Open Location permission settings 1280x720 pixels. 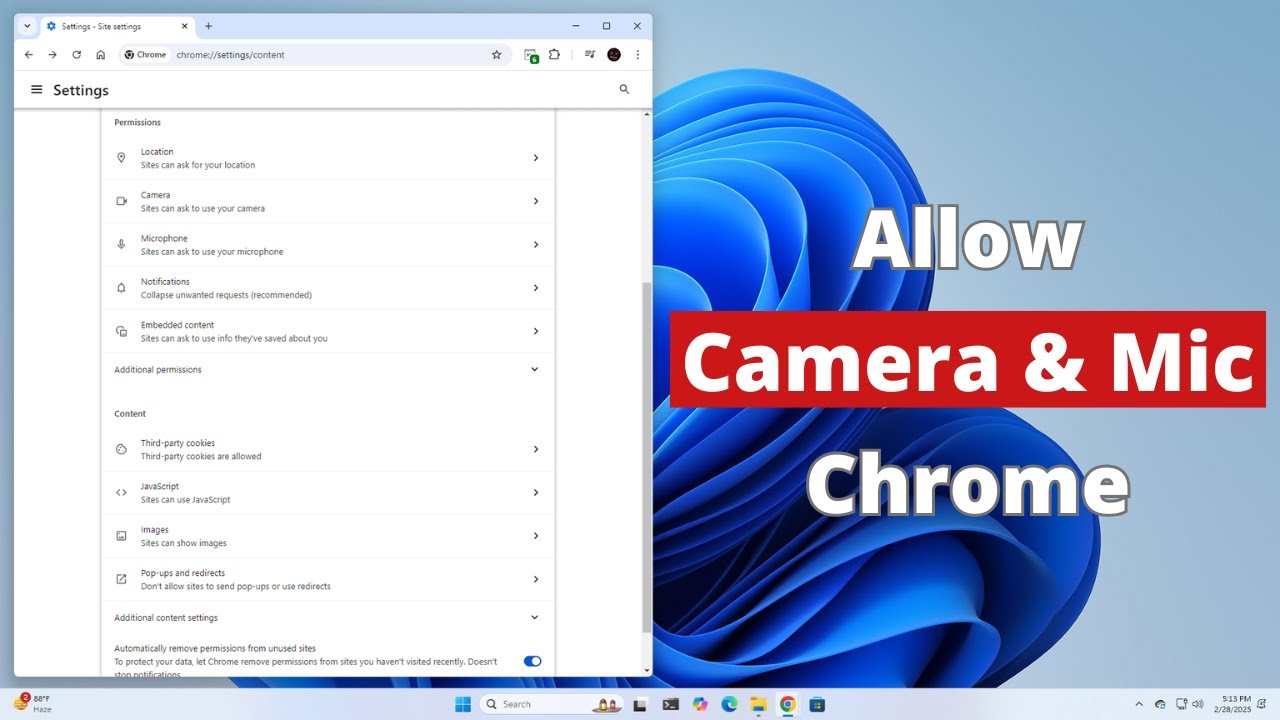328,158
